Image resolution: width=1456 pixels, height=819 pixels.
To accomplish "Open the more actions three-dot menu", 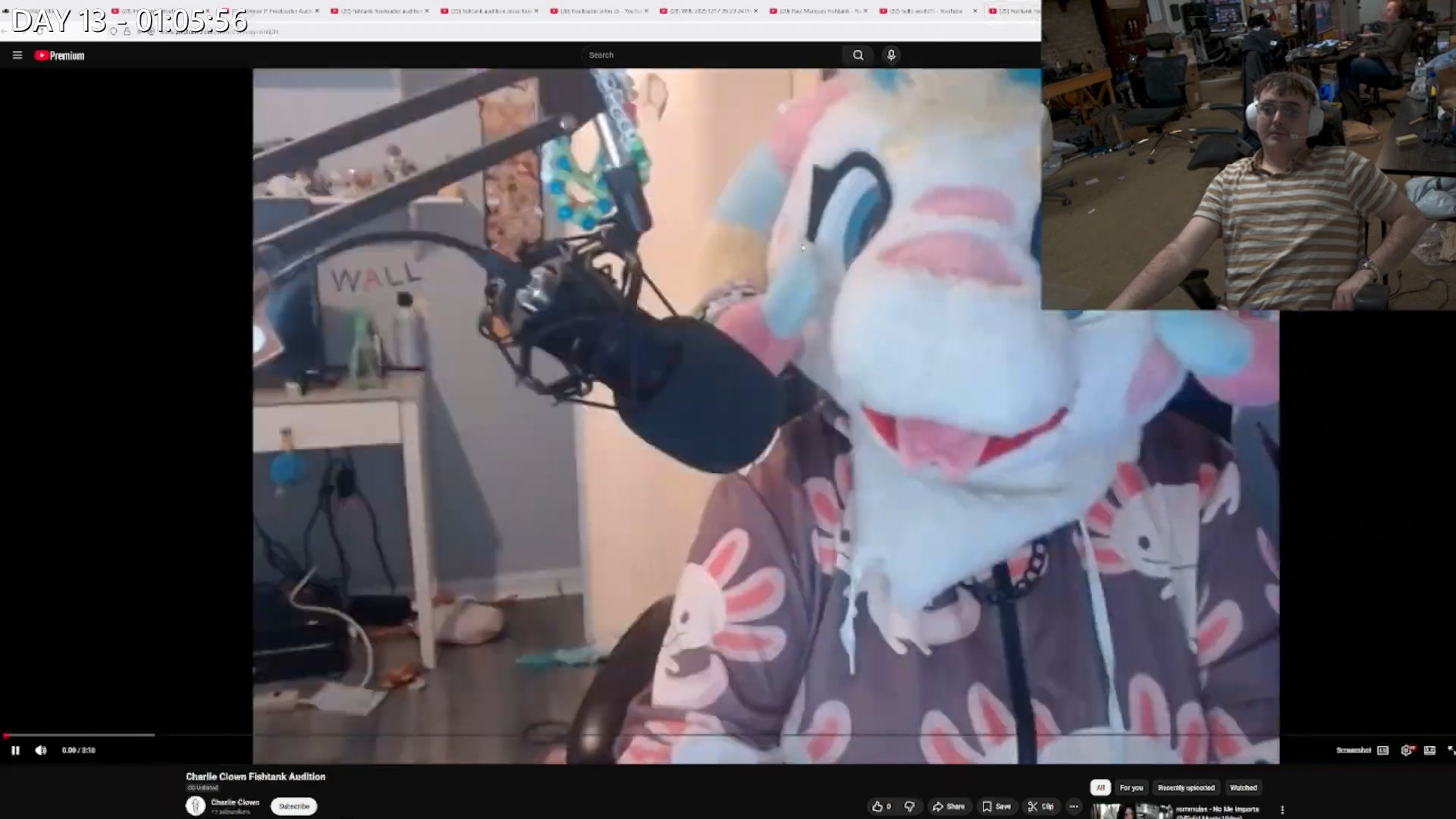I will 1073,806.
